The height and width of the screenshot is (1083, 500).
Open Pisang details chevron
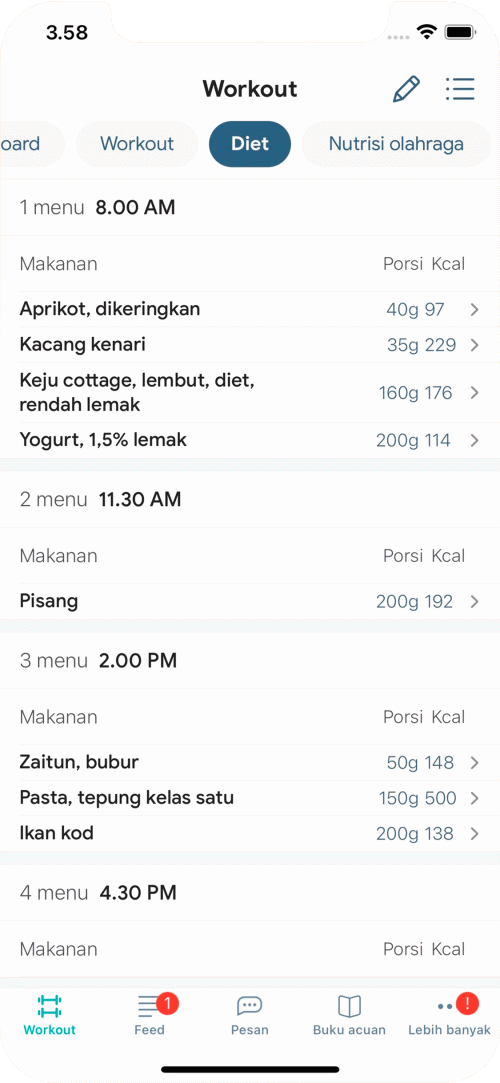(474, 602)
